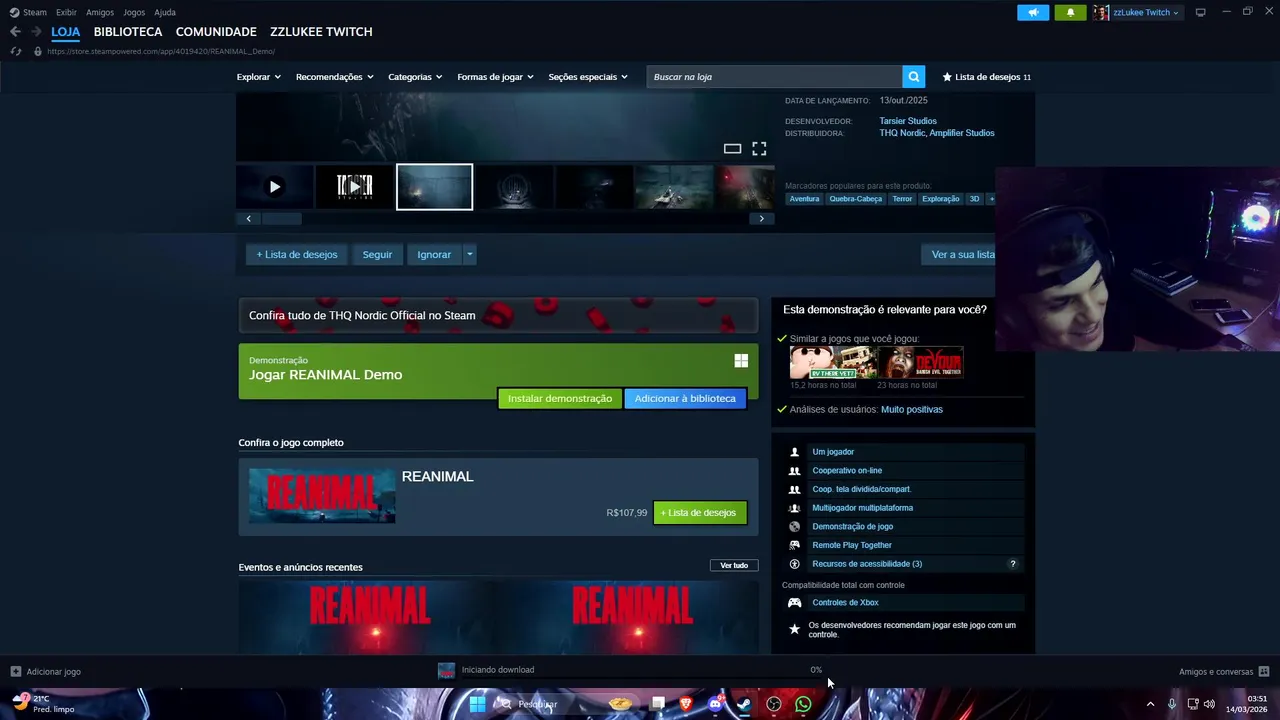Image resolution: width=1280 pixels, height=720 pixels.
Task: Open the Amigos menu
Action: pyautogui.click(x=100, y=12)
